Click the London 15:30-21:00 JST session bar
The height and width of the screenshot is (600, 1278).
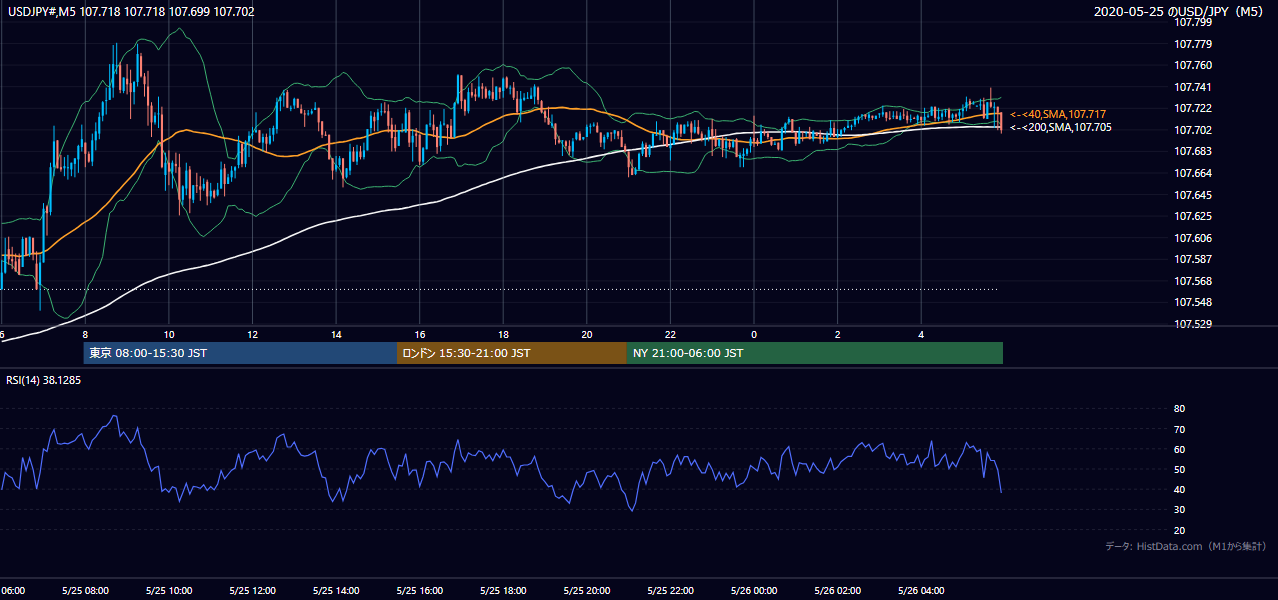[512, 353]
